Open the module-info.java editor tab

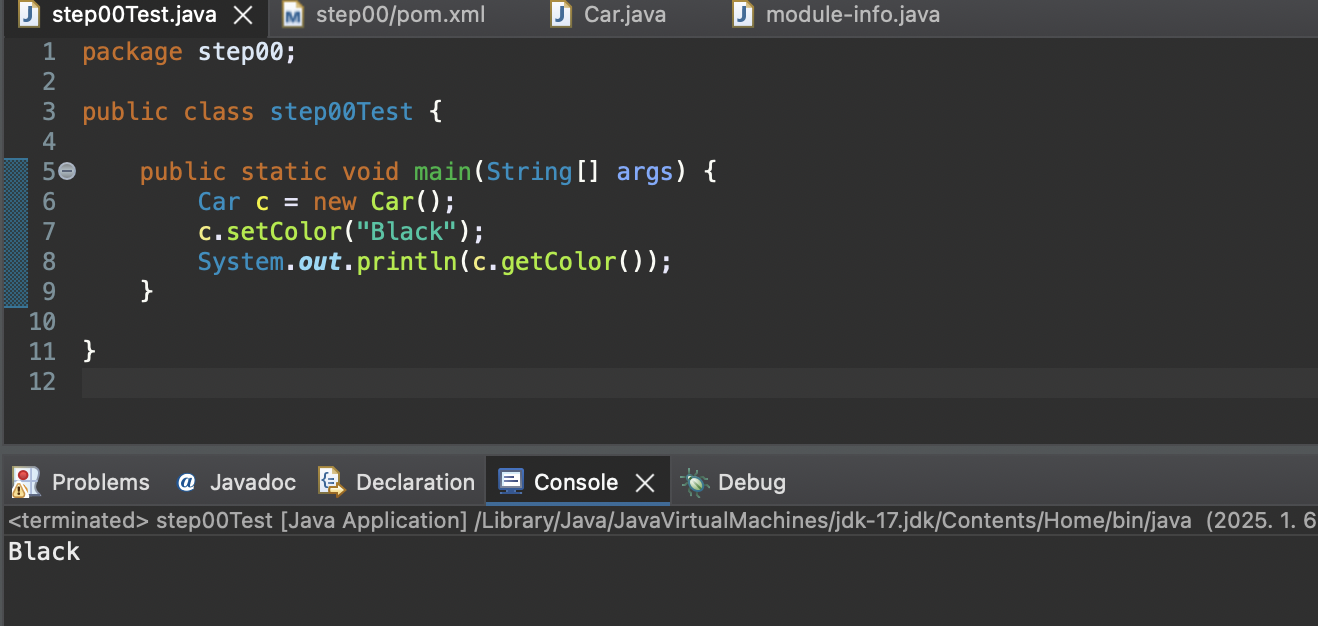852,15
